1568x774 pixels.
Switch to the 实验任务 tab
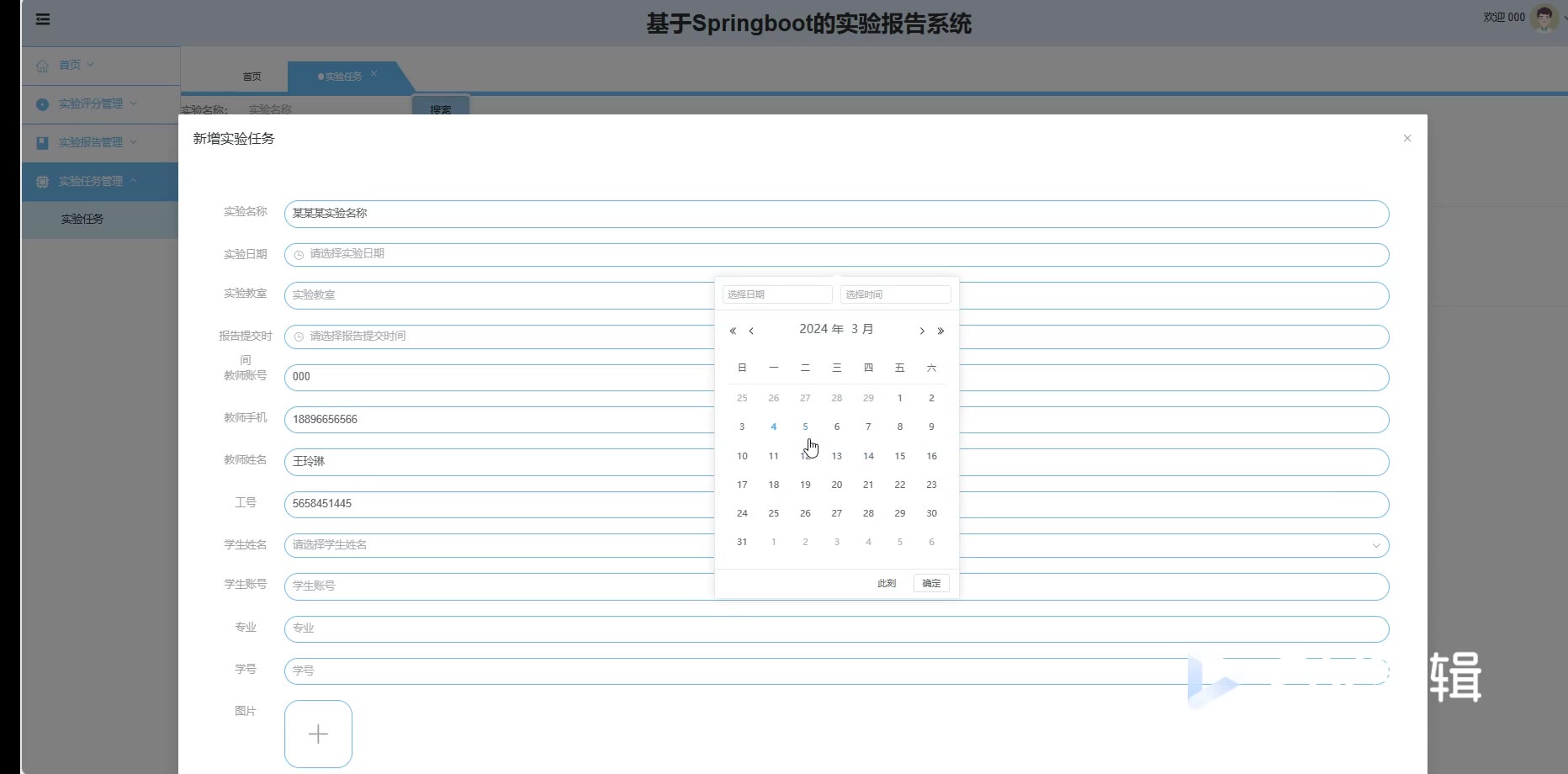pos(343,77)
